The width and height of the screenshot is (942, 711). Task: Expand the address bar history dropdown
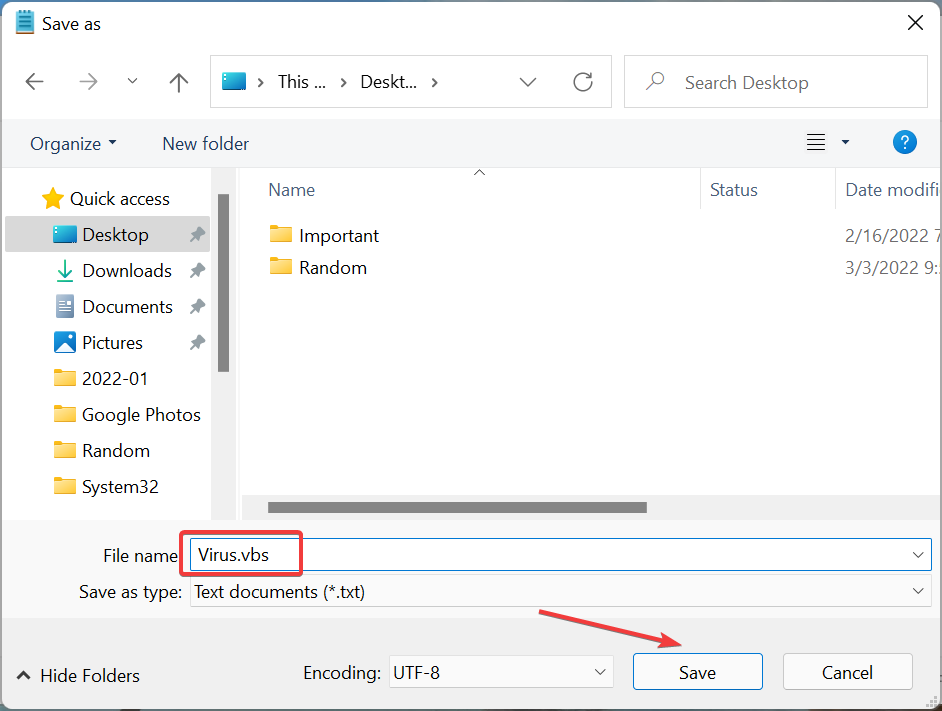(x=528, y=82)
